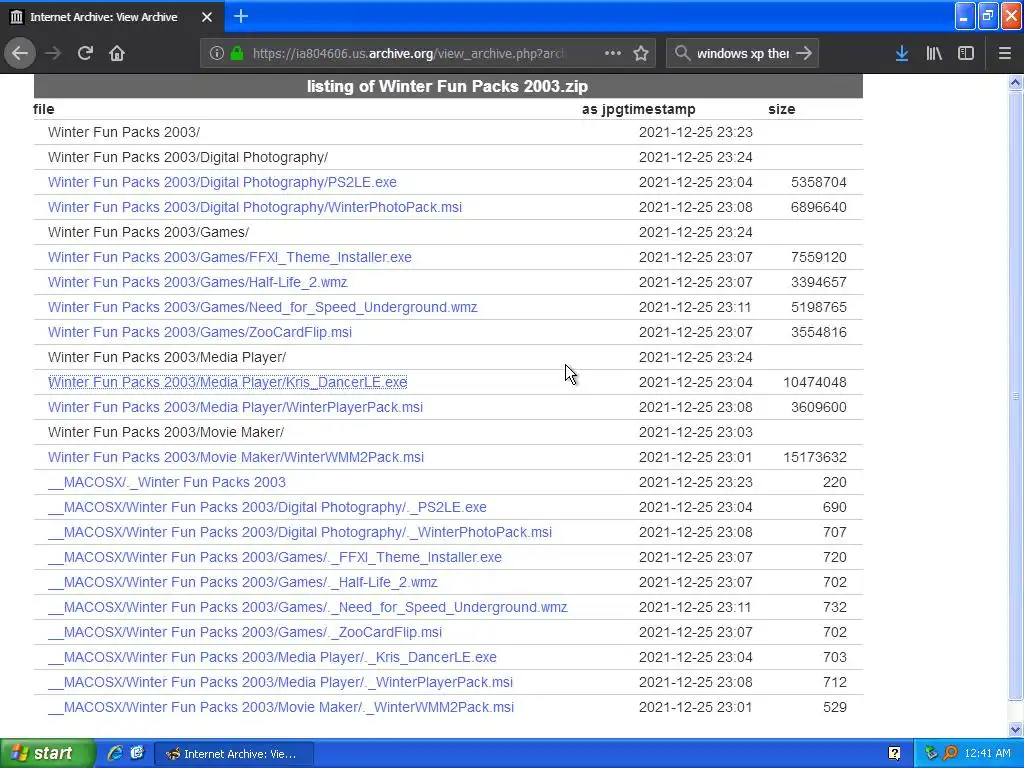Close the Internet Archive tab
Viewport: 1024px width, 768px height.
point(207,17)
